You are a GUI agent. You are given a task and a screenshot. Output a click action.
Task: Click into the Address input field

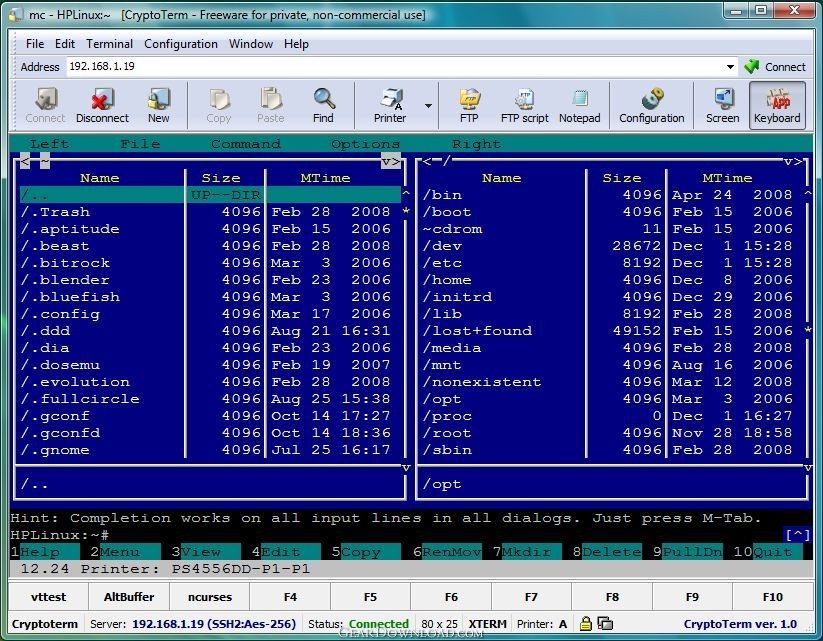(x=395, y=67)
